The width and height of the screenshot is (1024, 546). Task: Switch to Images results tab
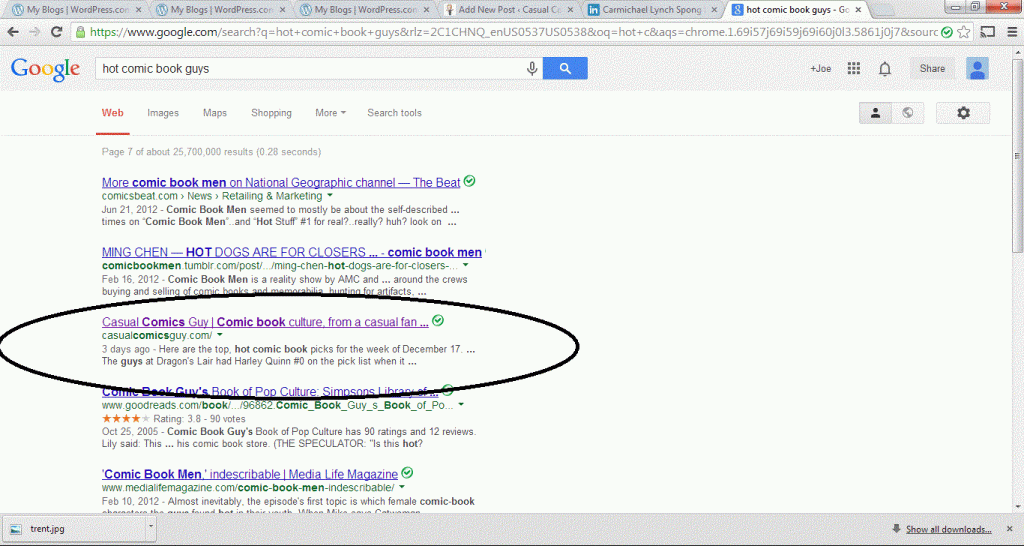163,113
